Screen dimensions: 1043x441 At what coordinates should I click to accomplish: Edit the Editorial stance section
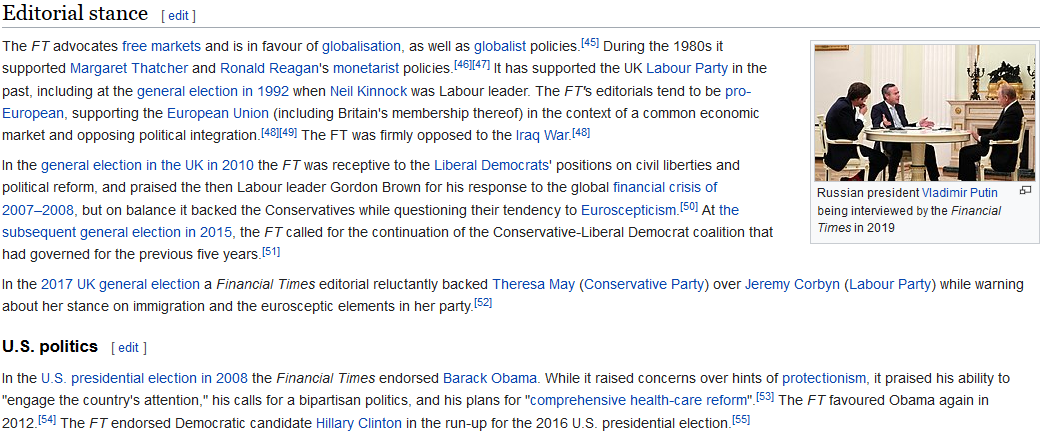pos(178,15)
